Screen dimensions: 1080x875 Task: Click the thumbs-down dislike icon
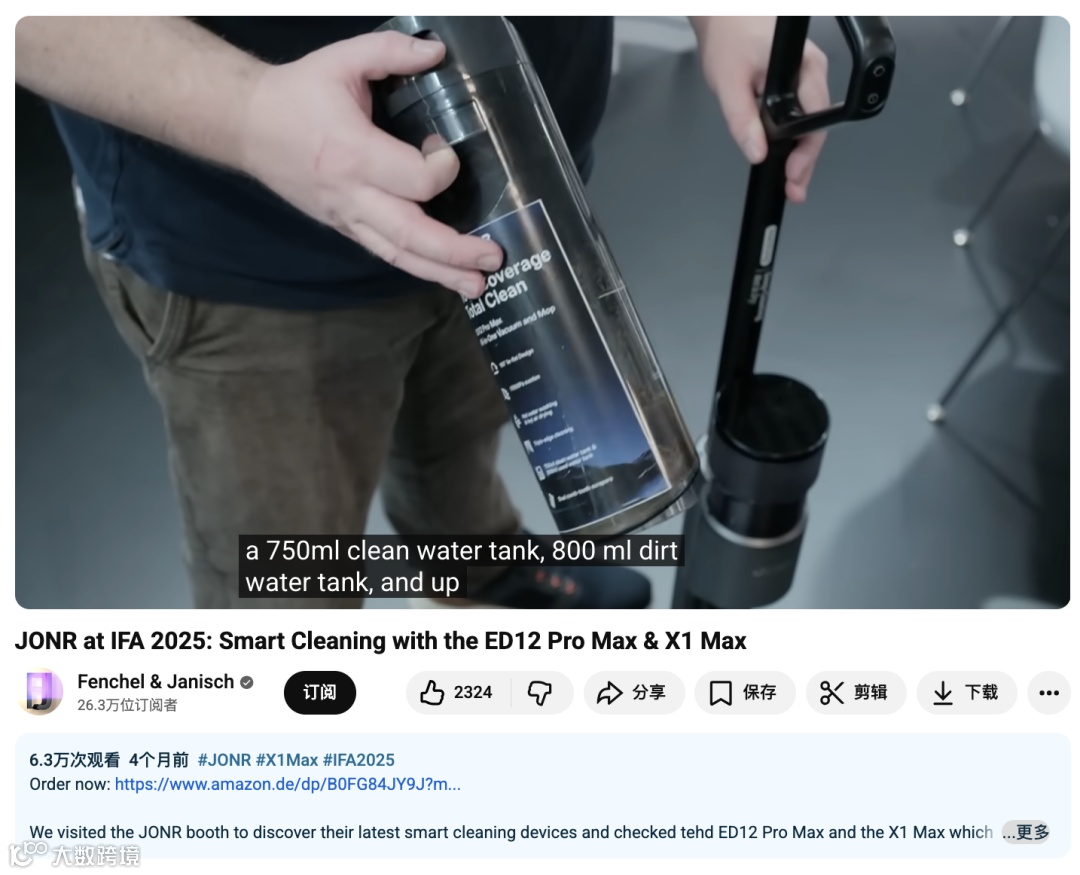point(539,692)
